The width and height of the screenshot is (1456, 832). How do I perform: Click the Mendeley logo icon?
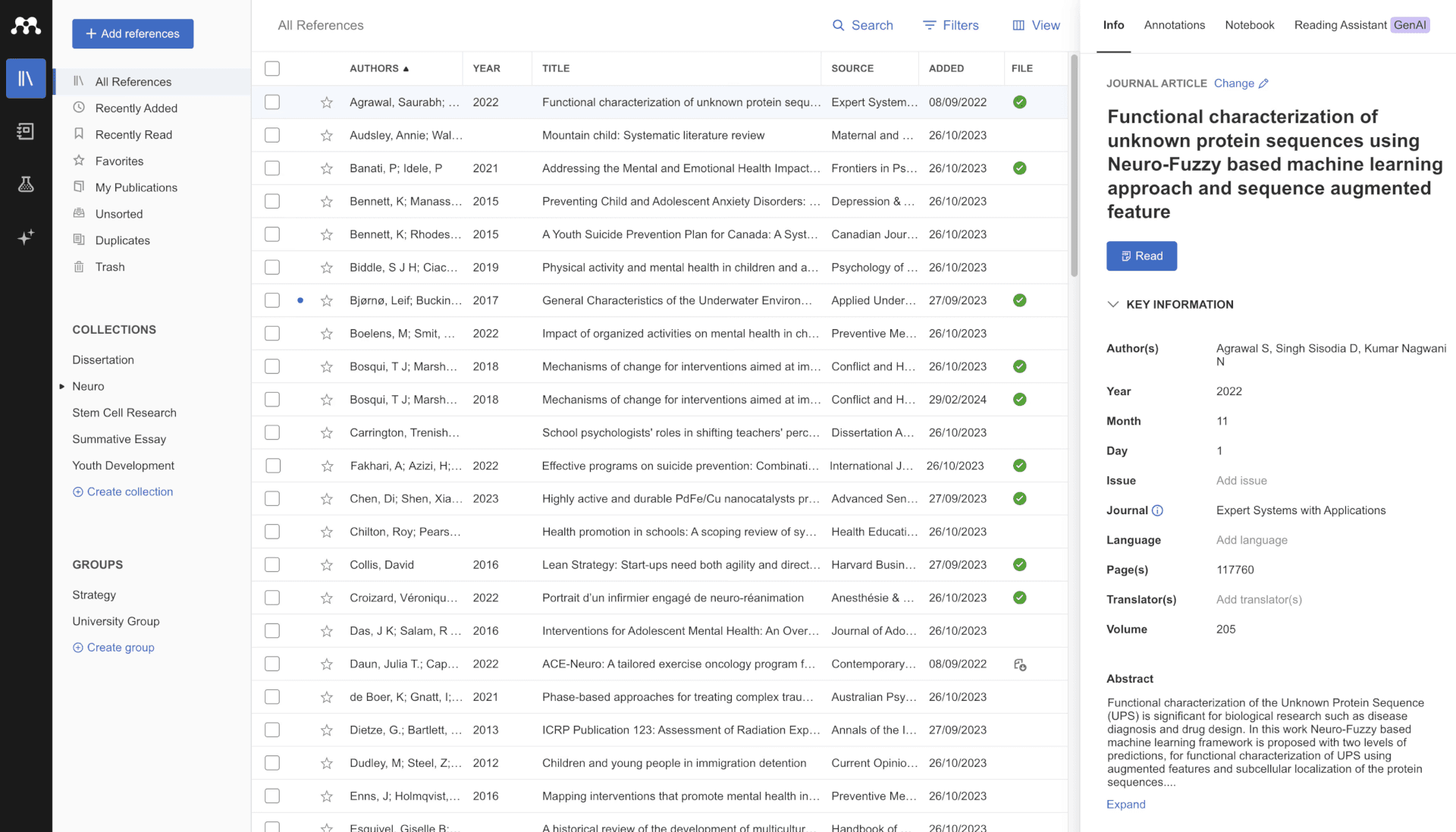(x=26, y=26)
